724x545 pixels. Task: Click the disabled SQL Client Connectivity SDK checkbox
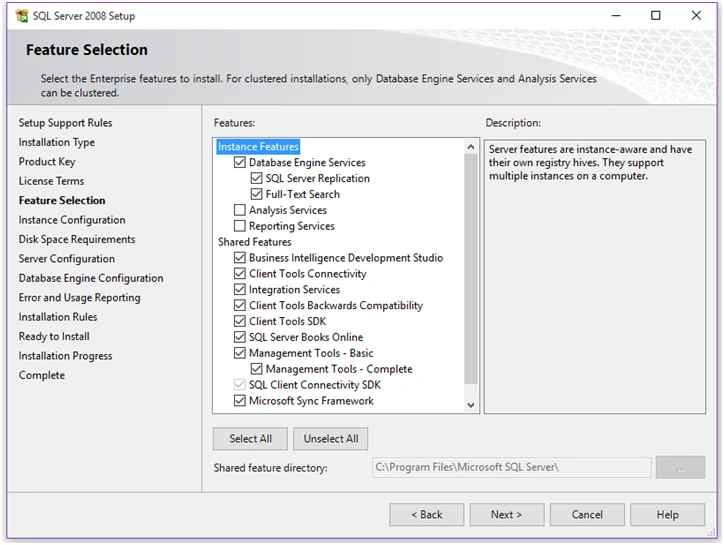(x=240, y=385)
